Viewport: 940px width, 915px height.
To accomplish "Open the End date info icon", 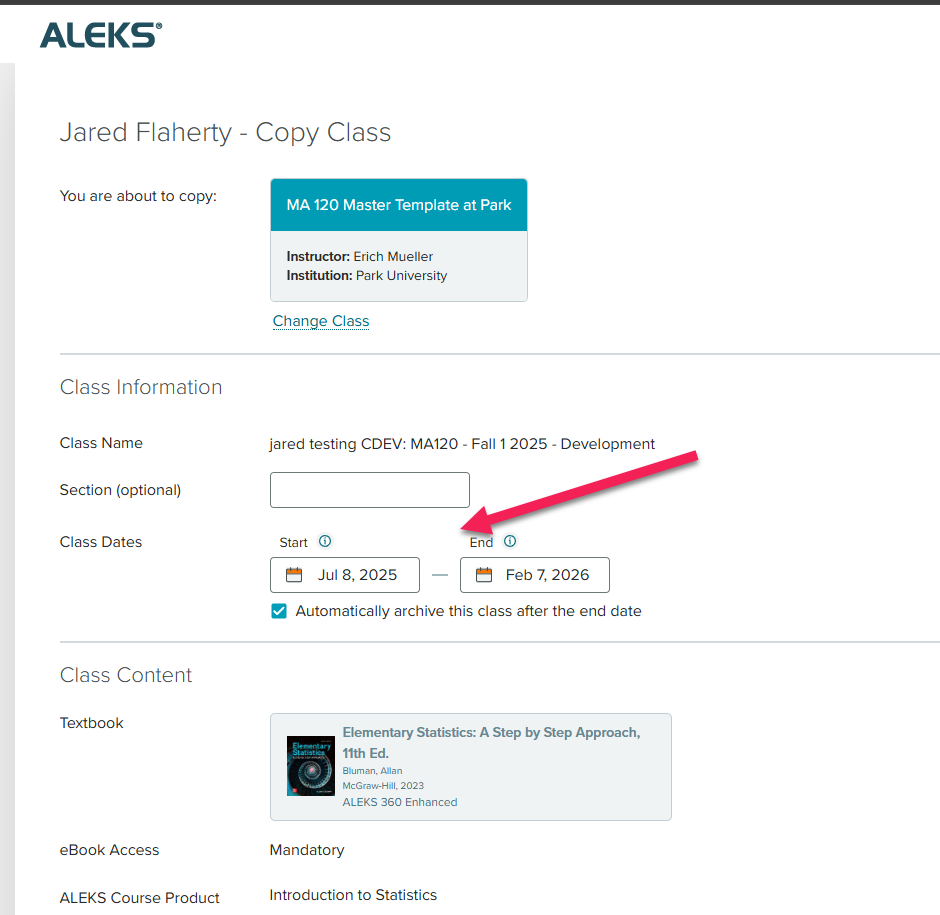I will coord(510,541).
